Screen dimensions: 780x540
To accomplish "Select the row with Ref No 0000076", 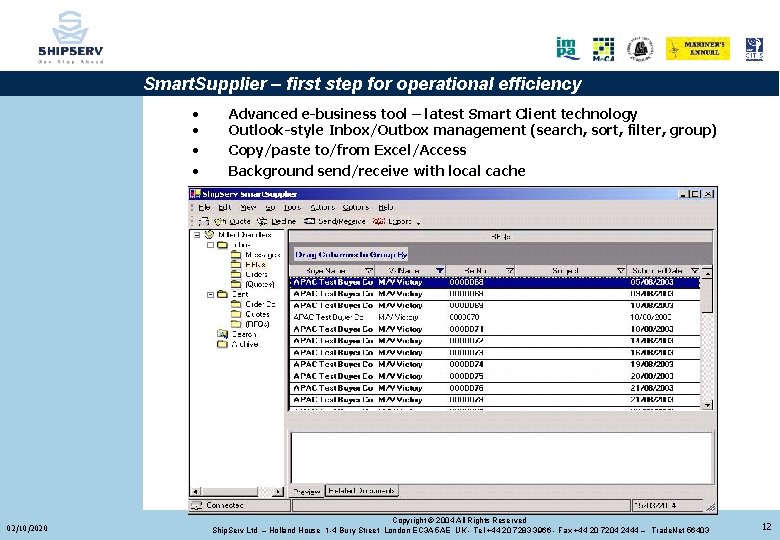I will [494, 388].
